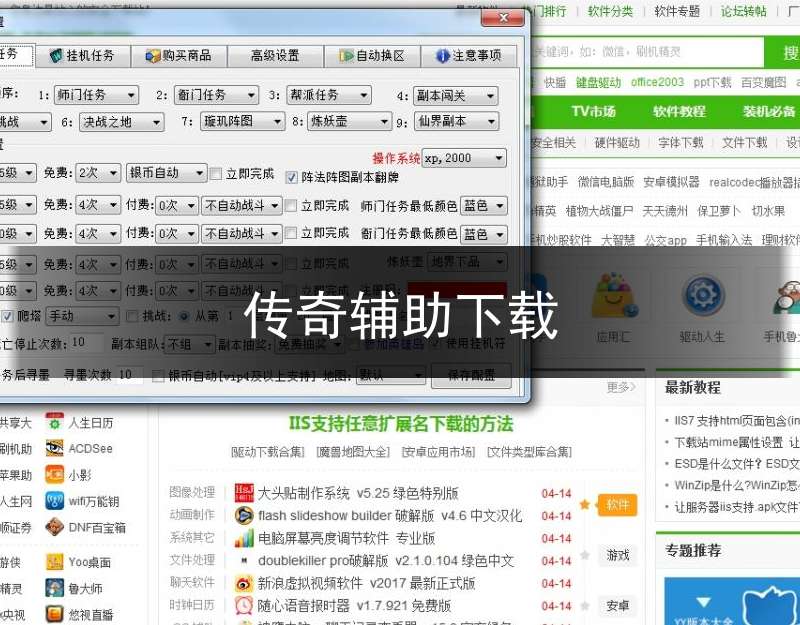The width and height of the screenshot is (800, 625).
Task: Open the 驱动下载合集 link
Action: [267, 452]
